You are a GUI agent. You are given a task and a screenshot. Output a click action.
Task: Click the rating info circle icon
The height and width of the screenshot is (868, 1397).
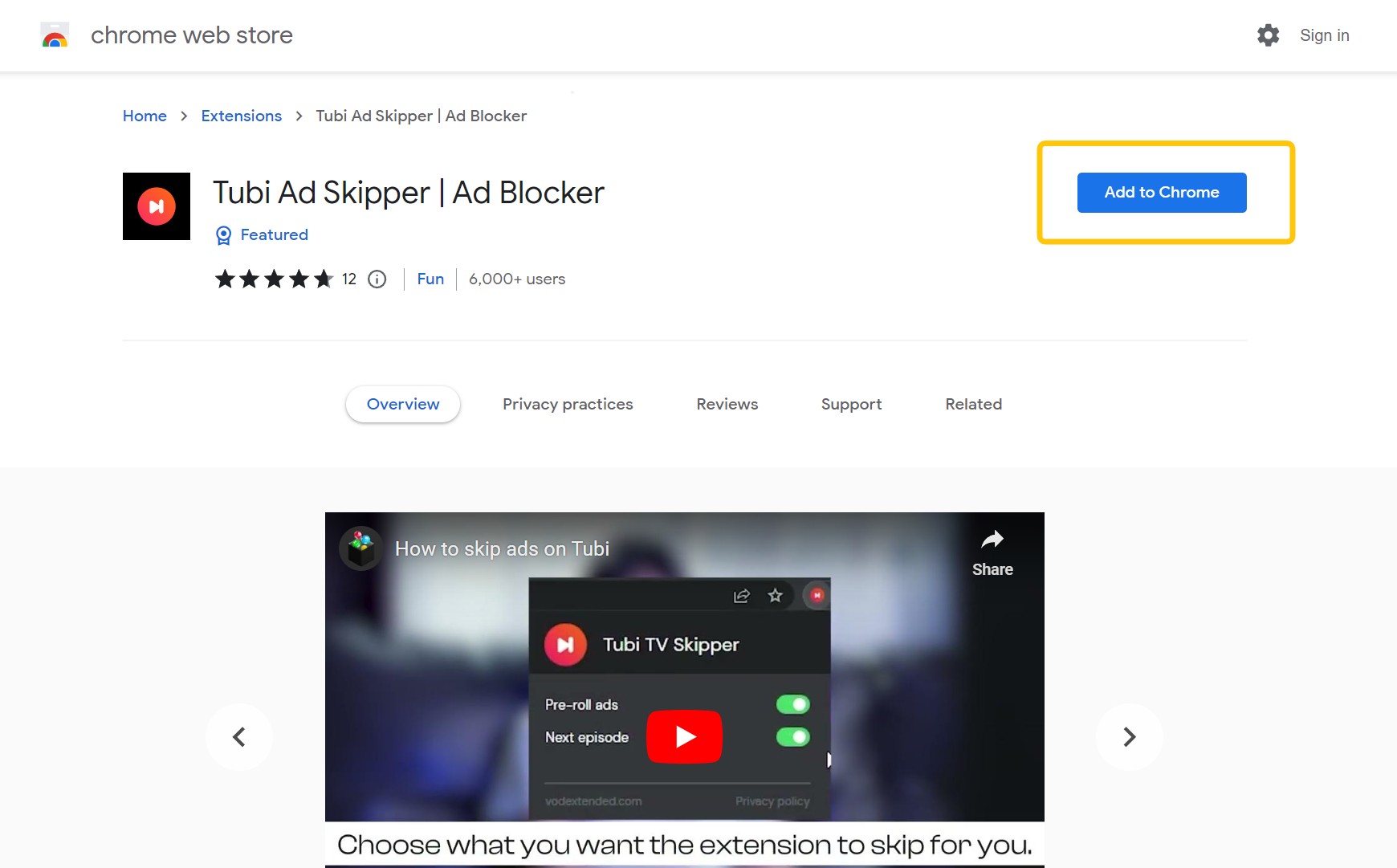377,279
